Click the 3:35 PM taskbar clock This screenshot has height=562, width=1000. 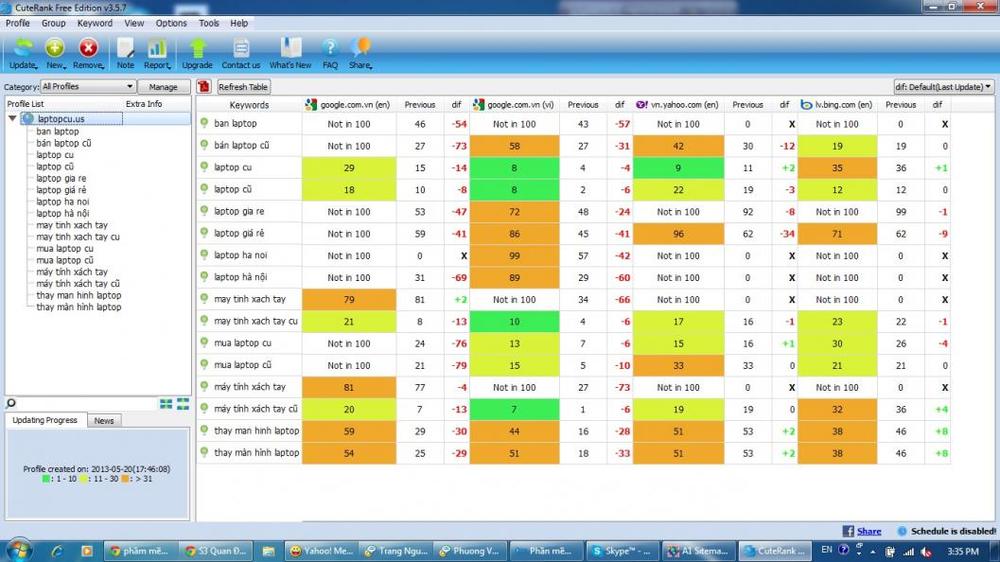pyautogui.click(x=963, y=551)
